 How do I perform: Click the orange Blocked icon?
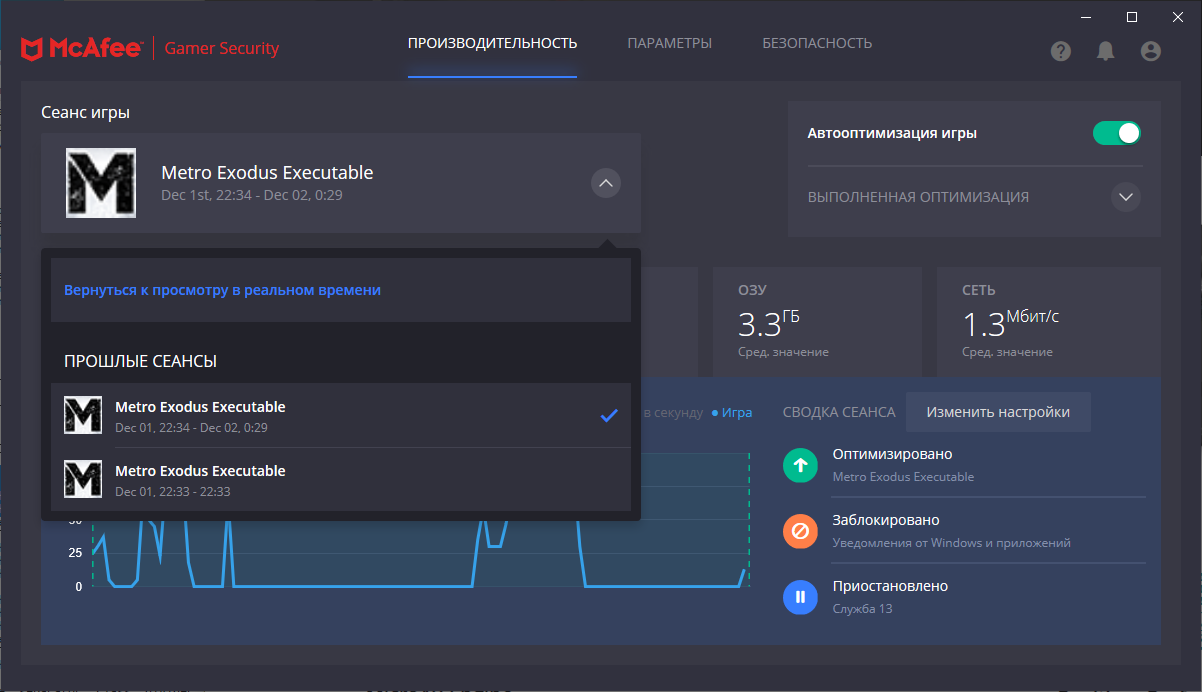[x=800, y=531]
